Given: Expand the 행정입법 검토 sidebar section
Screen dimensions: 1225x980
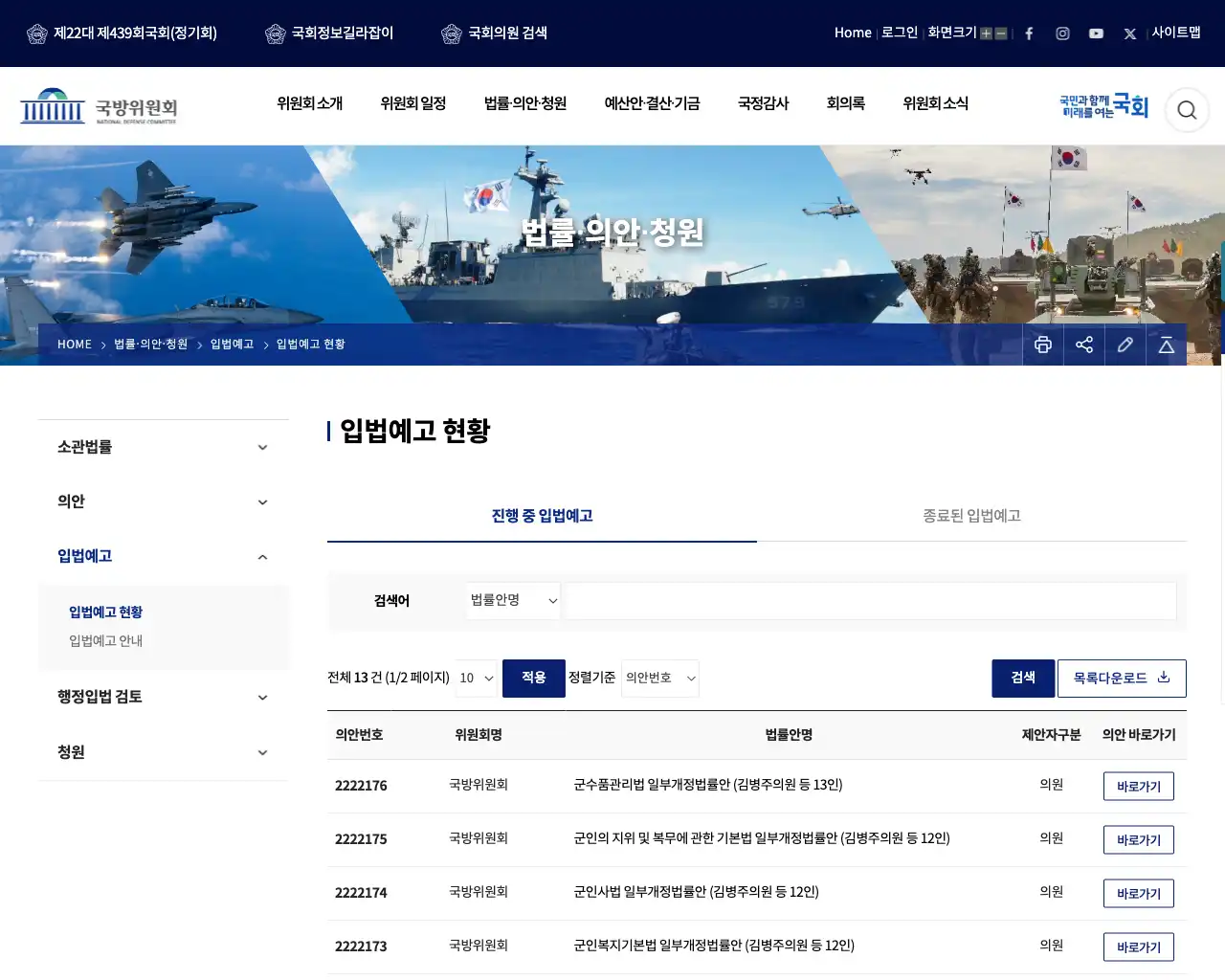Looking at the screenshot, I should 163,697.
